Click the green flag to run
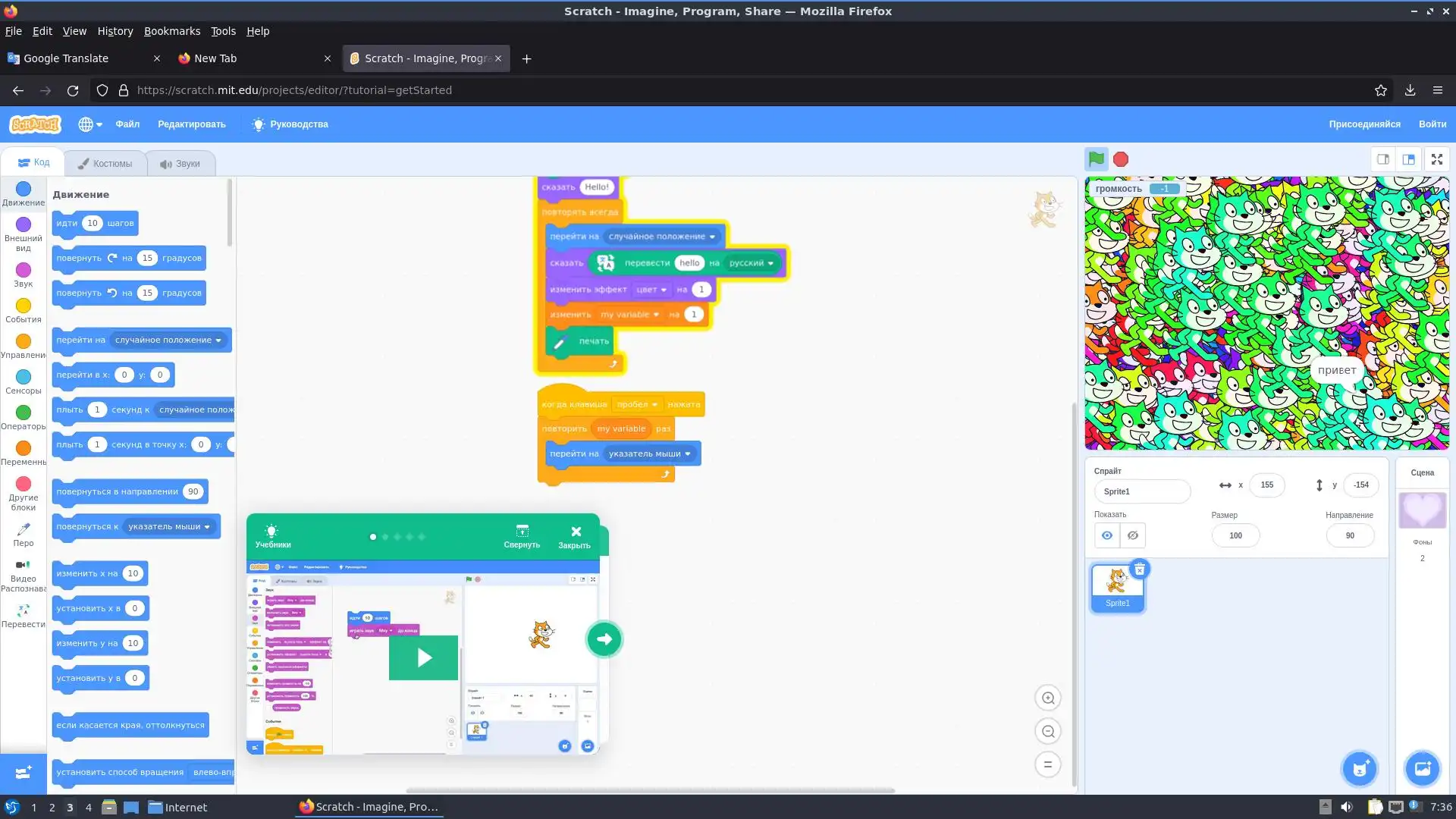Image resolution: width=1456 pixels, height=819 pixels. [x=1096, y=159]
